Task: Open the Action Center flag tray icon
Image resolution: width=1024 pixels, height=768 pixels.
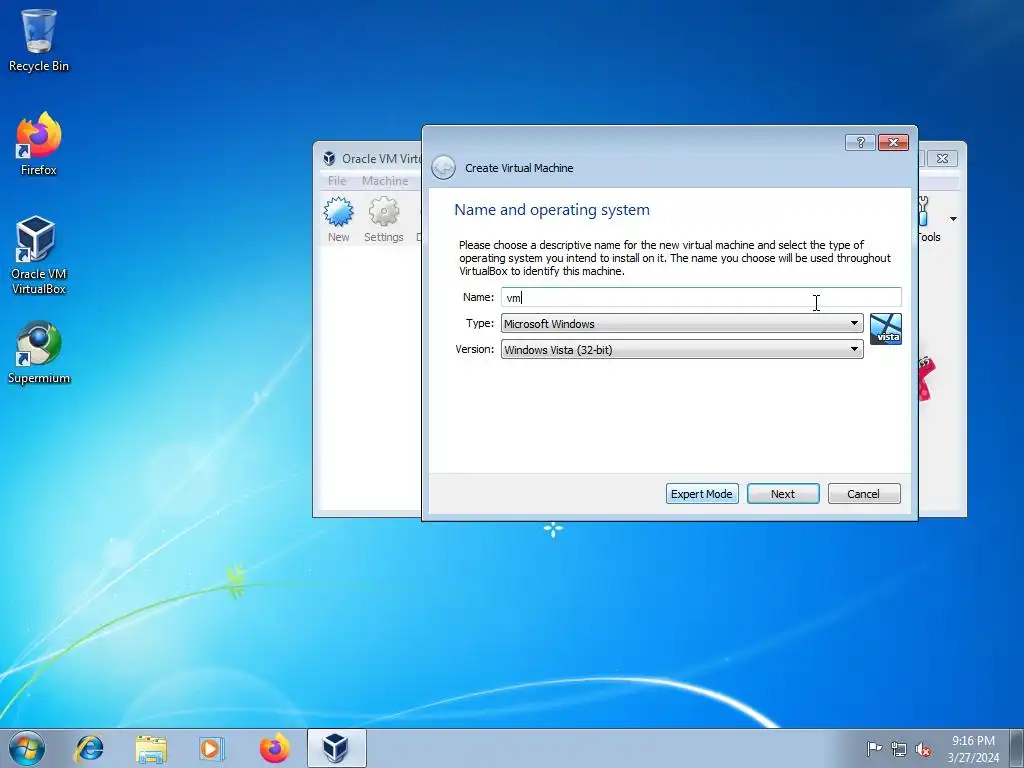Action: [x=874, y=748]
